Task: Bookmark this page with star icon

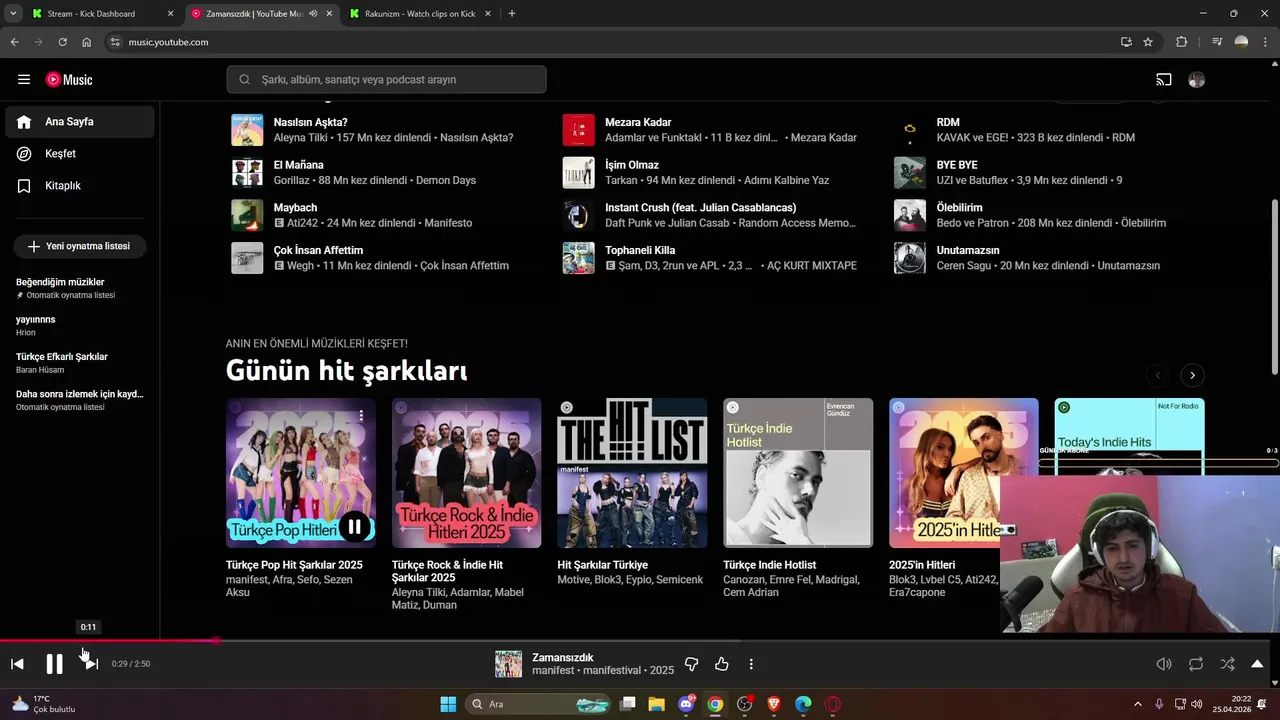Action: point(1148,42)
